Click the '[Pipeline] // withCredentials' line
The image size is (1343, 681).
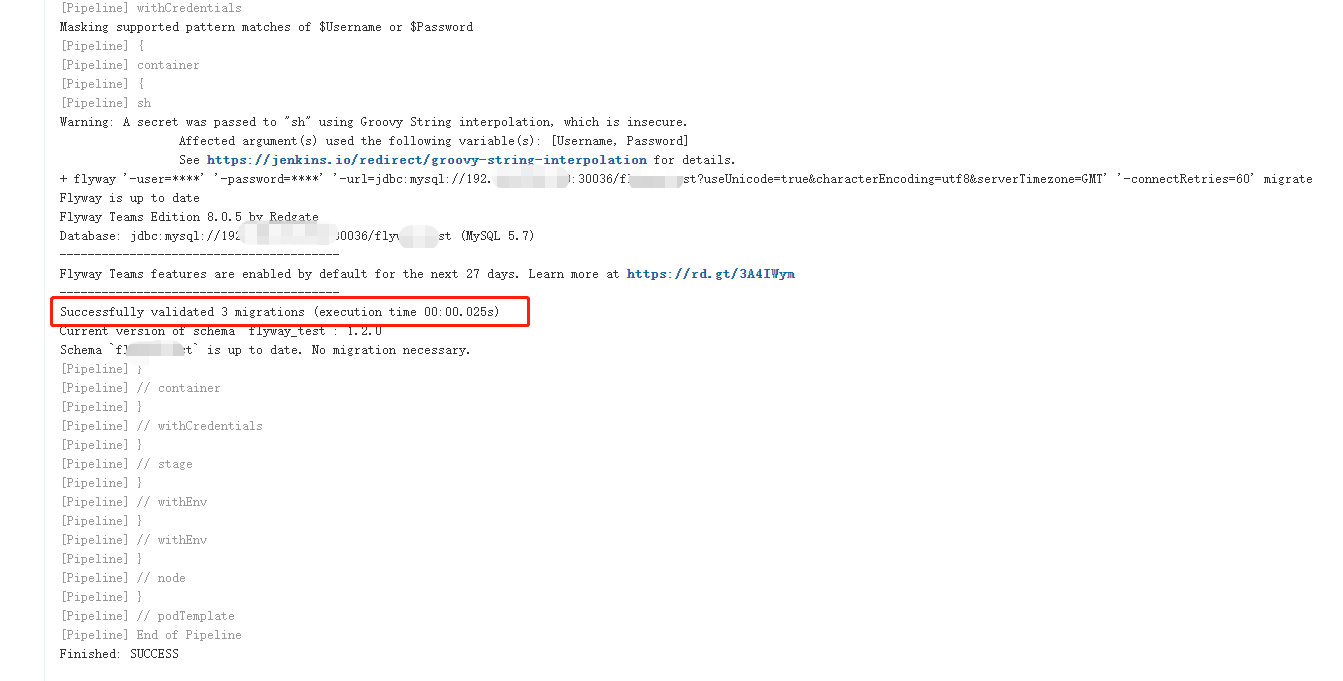(161, 426)
